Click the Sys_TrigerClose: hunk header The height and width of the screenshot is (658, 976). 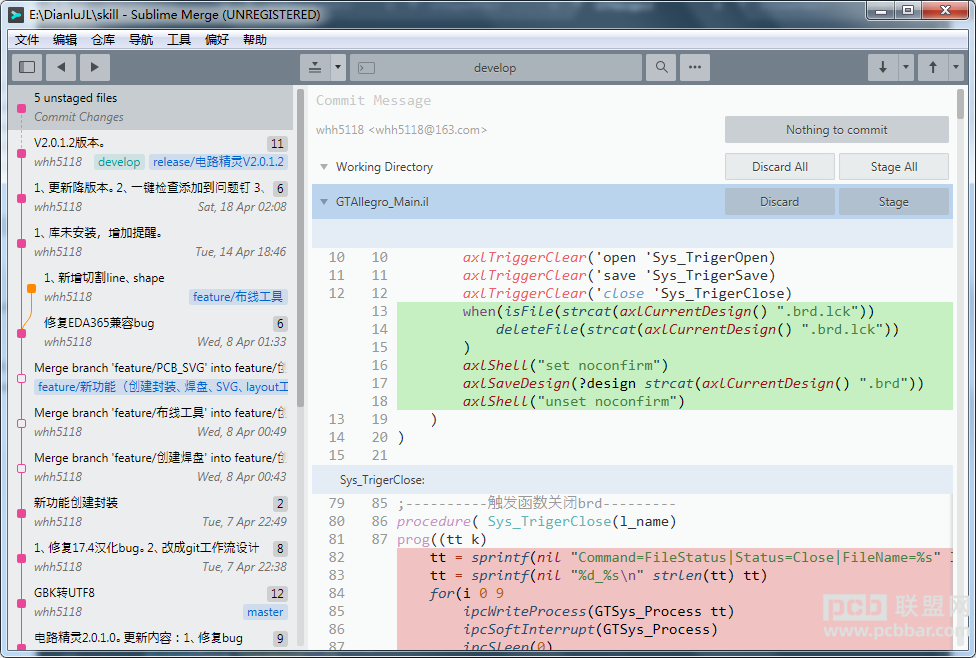[x=632, y=480]
